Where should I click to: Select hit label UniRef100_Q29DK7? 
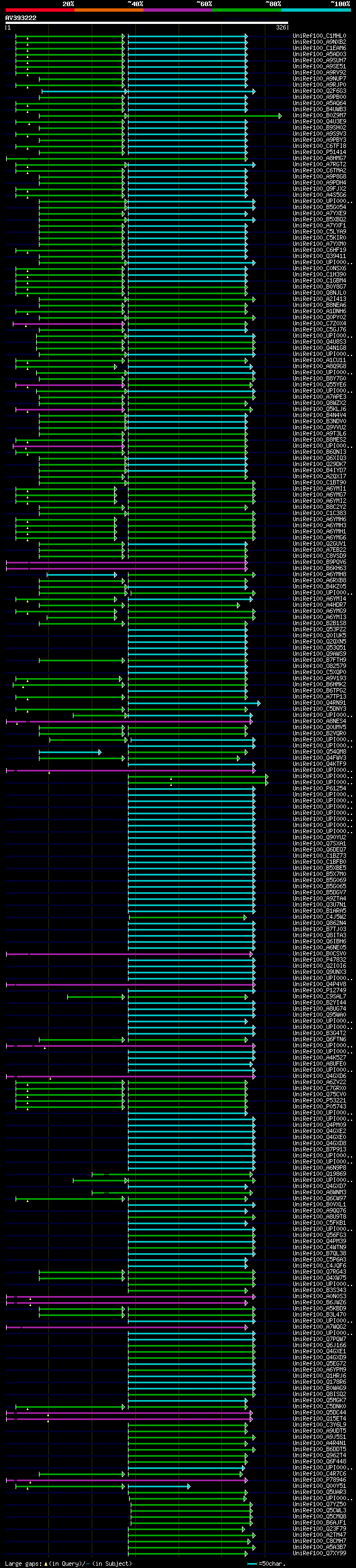319,464
